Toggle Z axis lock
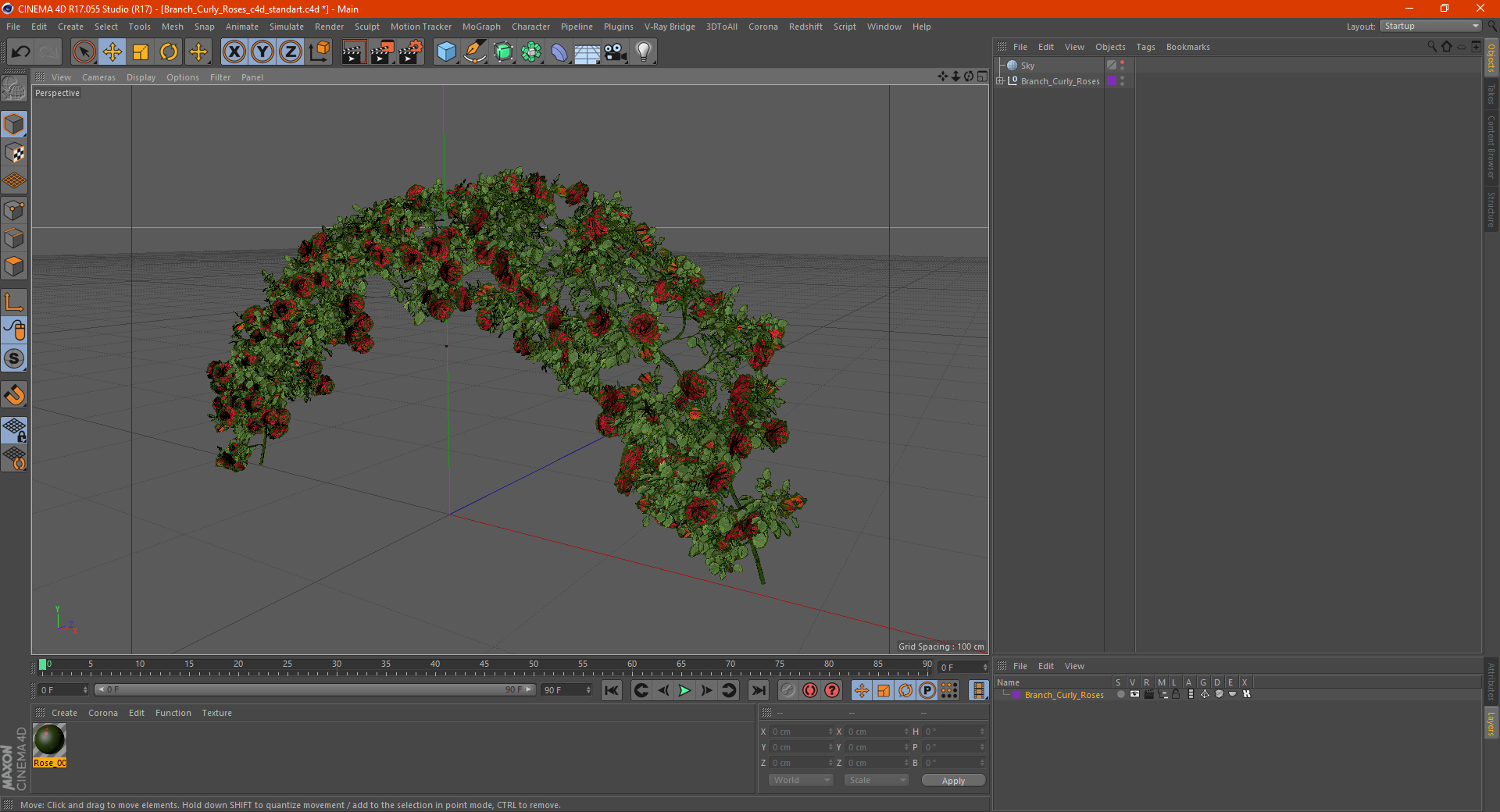This screenshot has height=812, width=1500. (x=291, y=52)
